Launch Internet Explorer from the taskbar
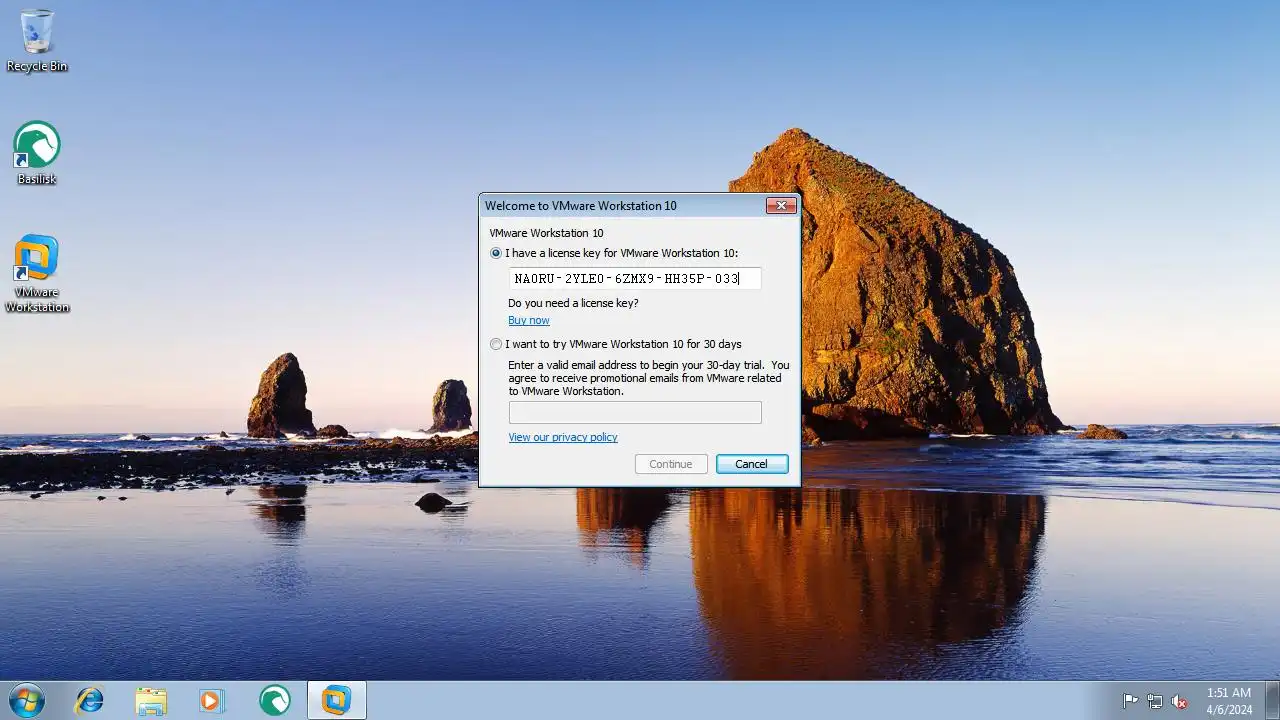The width and height of the screenshot is (1280, 720). point(90,701)
